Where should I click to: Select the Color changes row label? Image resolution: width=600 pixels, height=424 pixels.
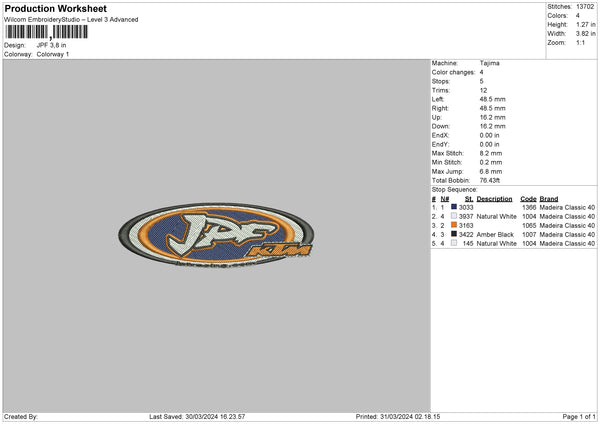(x=453, y=72)
